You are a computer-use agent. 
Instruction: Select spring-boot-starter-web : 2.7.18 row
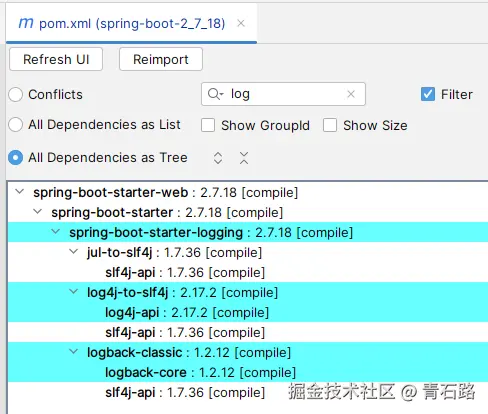(x=248, y=192)
